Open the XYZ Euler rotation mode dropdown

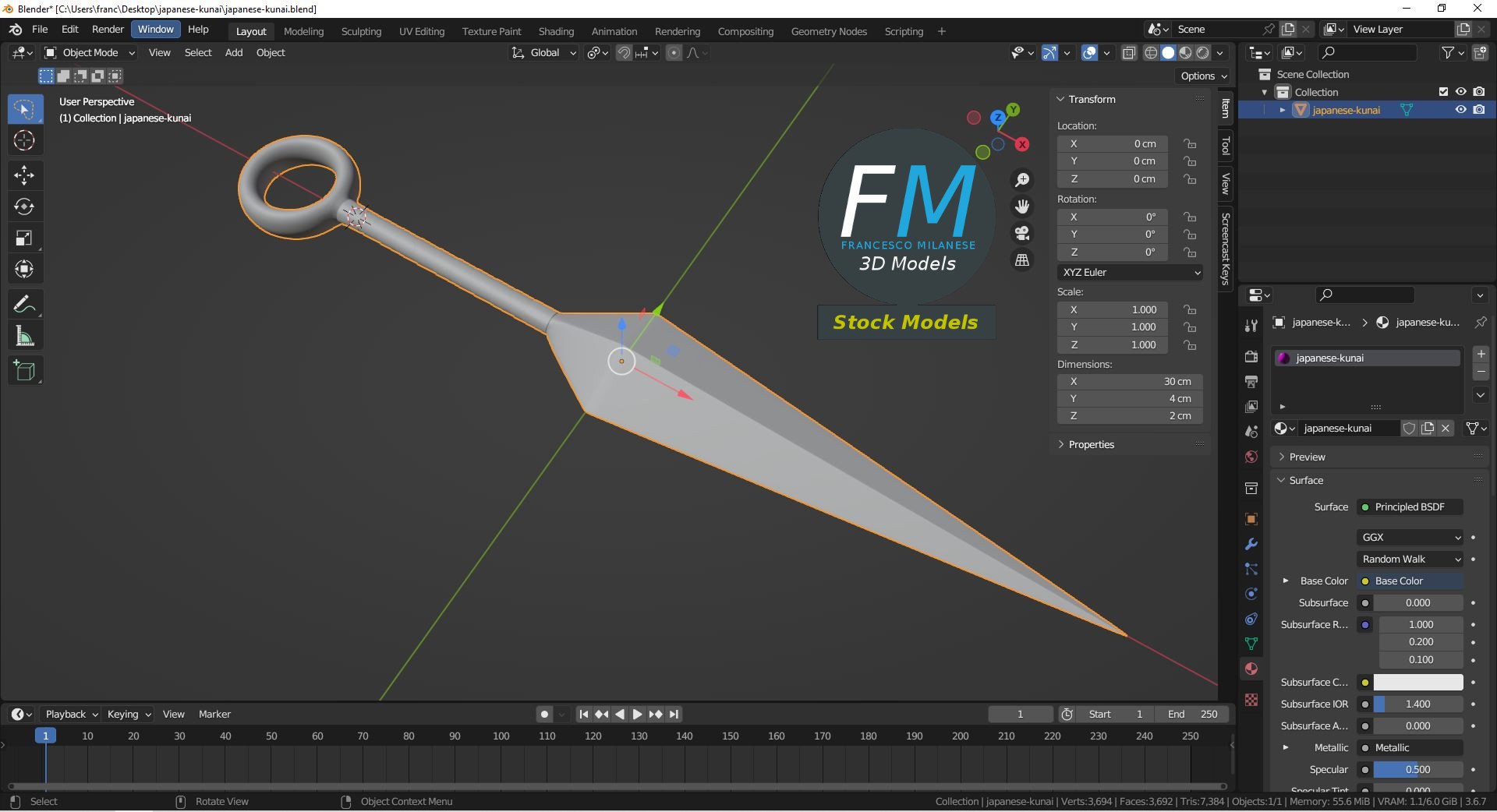[x=1130, y=272]
